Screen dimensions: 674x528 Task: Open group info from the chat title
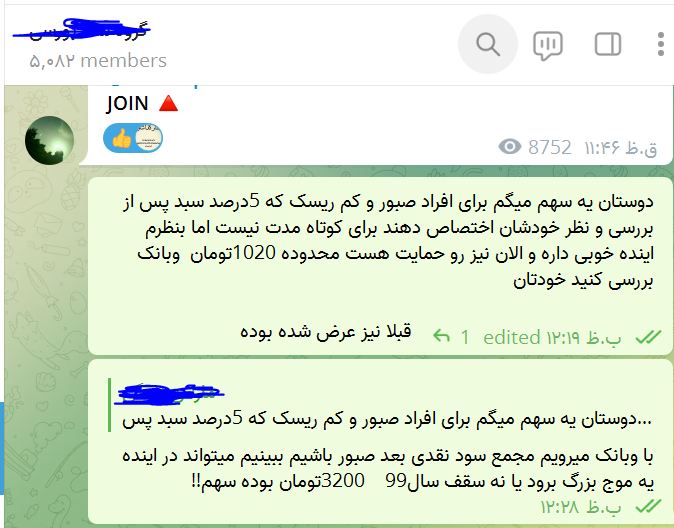[82, 30]
